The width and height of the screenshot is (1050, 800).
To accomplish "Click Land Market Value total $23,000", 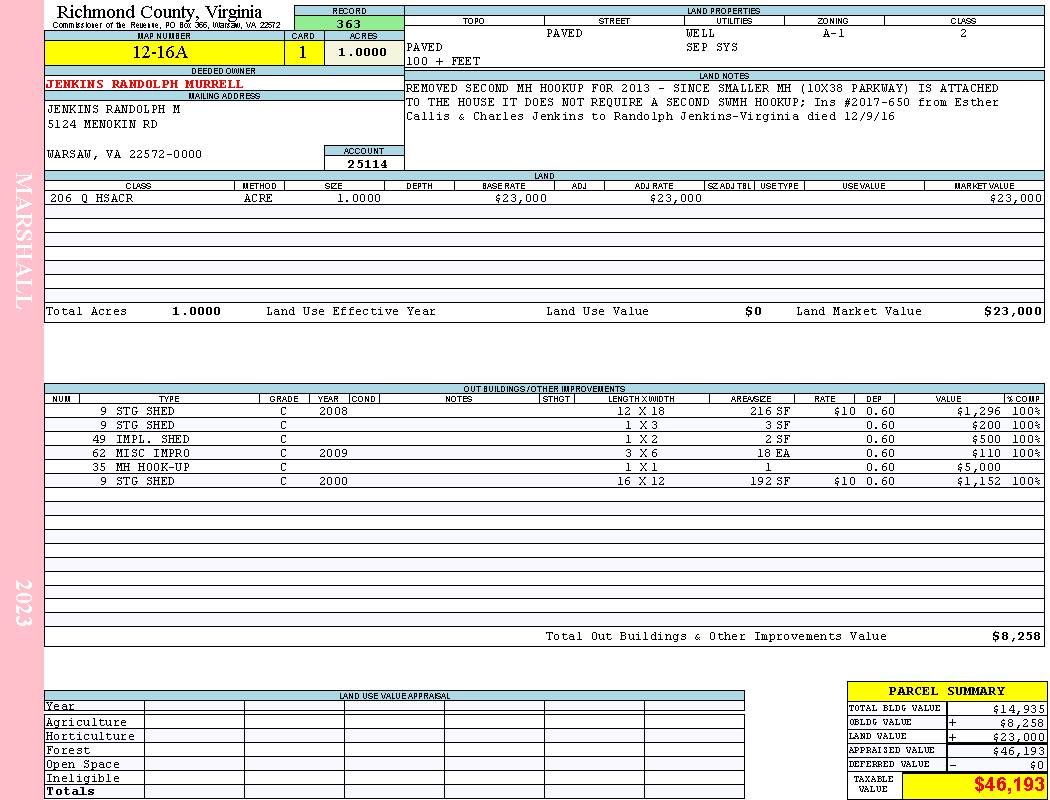I will tap(1013, 311).
